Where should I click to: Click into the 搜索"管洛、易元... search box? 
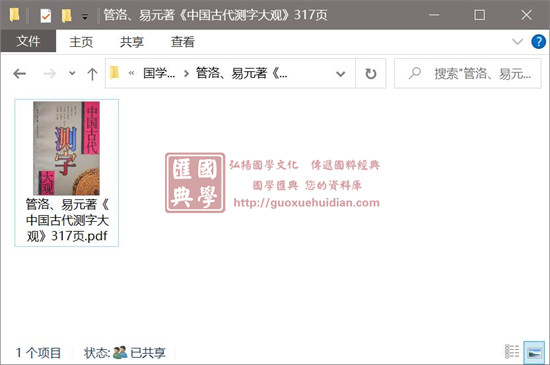click(x=468, y=74)
